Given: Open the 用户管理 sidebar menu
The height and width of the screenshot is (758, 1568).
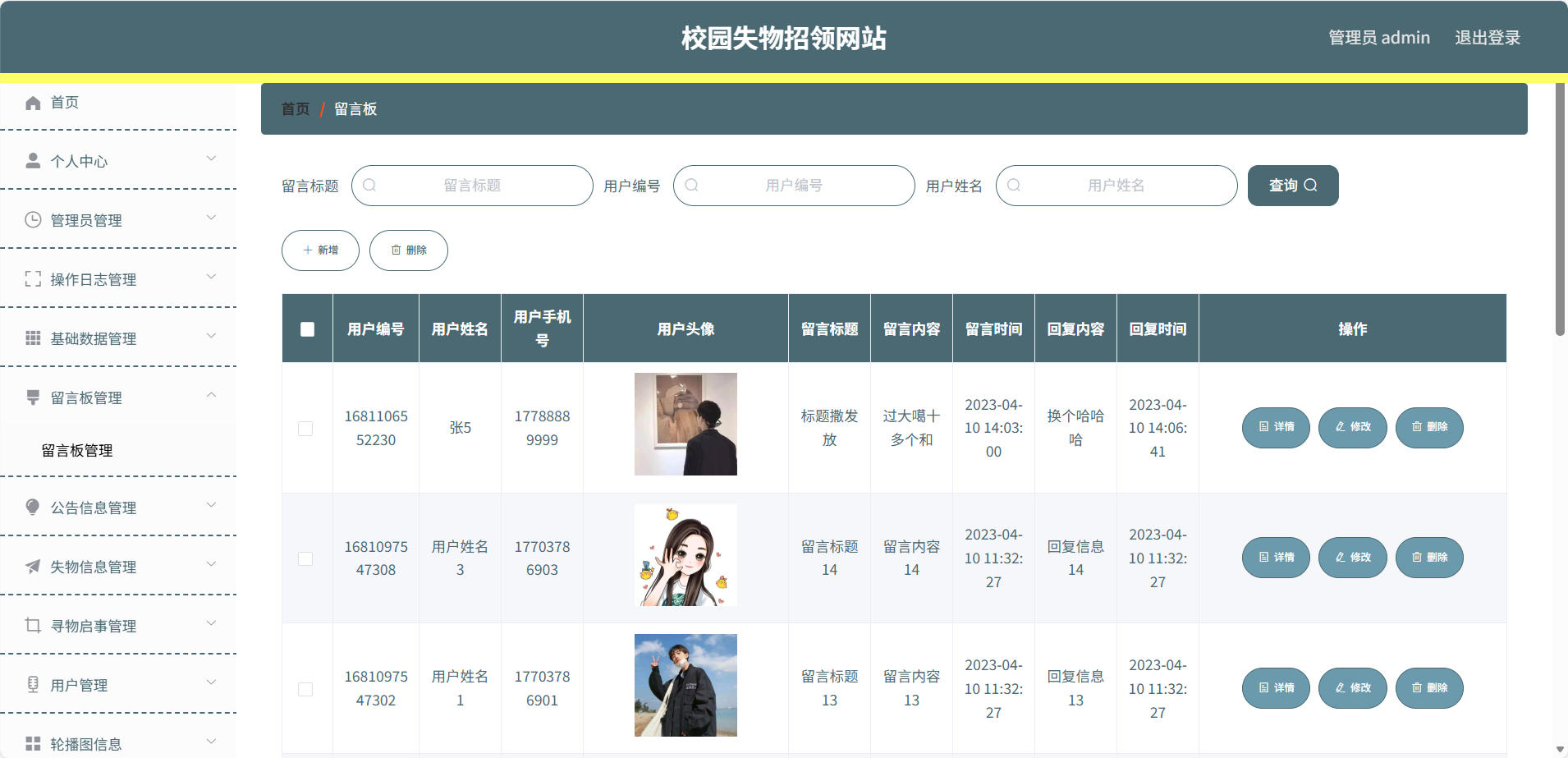Looking at the screenshot, I should point(118,685).
